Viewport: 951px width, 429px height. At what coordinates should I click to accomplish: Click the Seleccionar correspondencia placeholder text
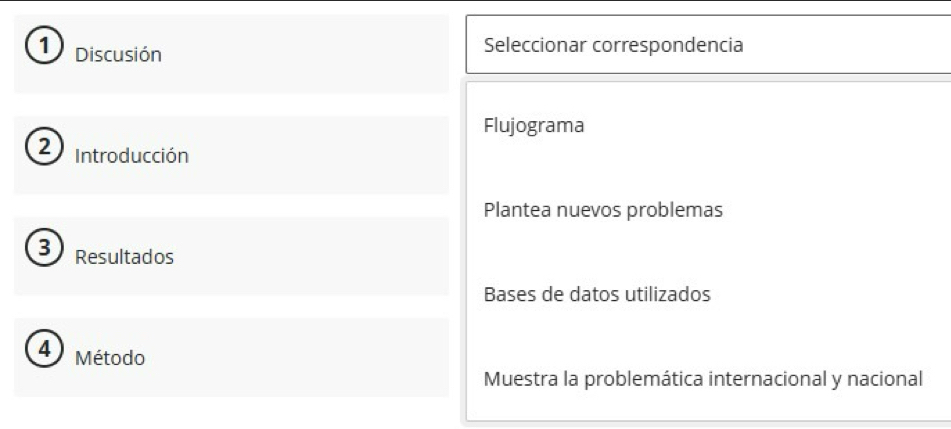point(613,45)
